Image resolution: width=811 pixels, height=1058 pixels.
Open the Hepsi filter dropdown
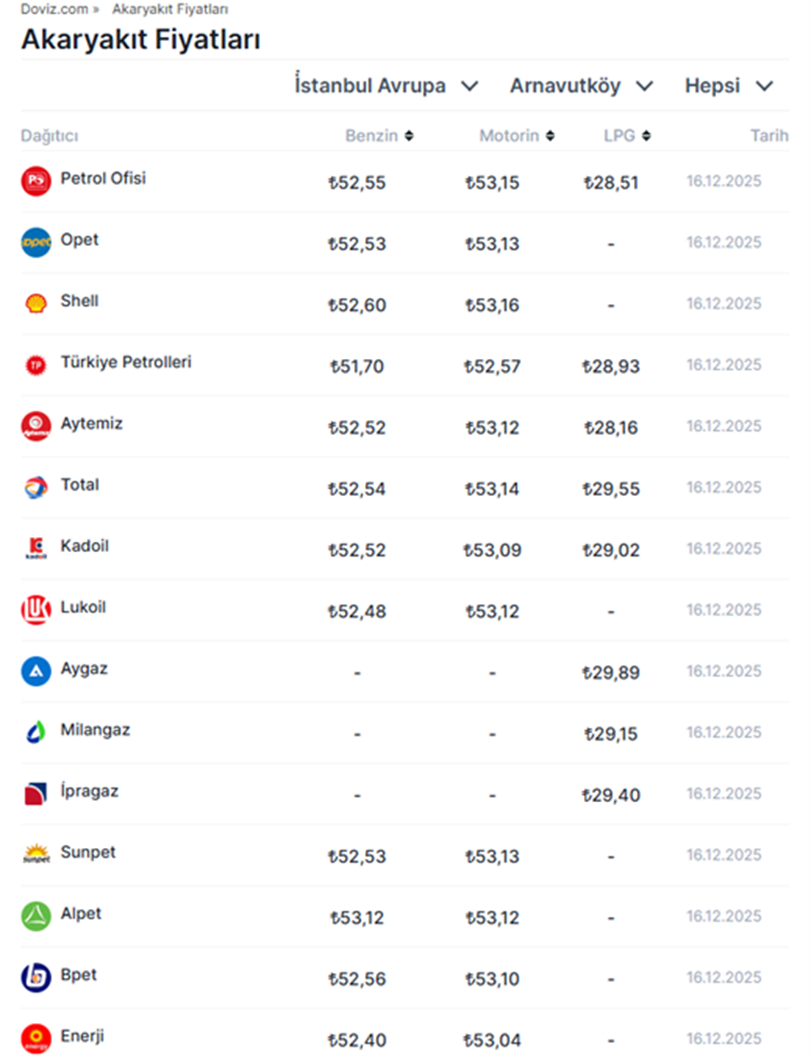click(729, 86)
